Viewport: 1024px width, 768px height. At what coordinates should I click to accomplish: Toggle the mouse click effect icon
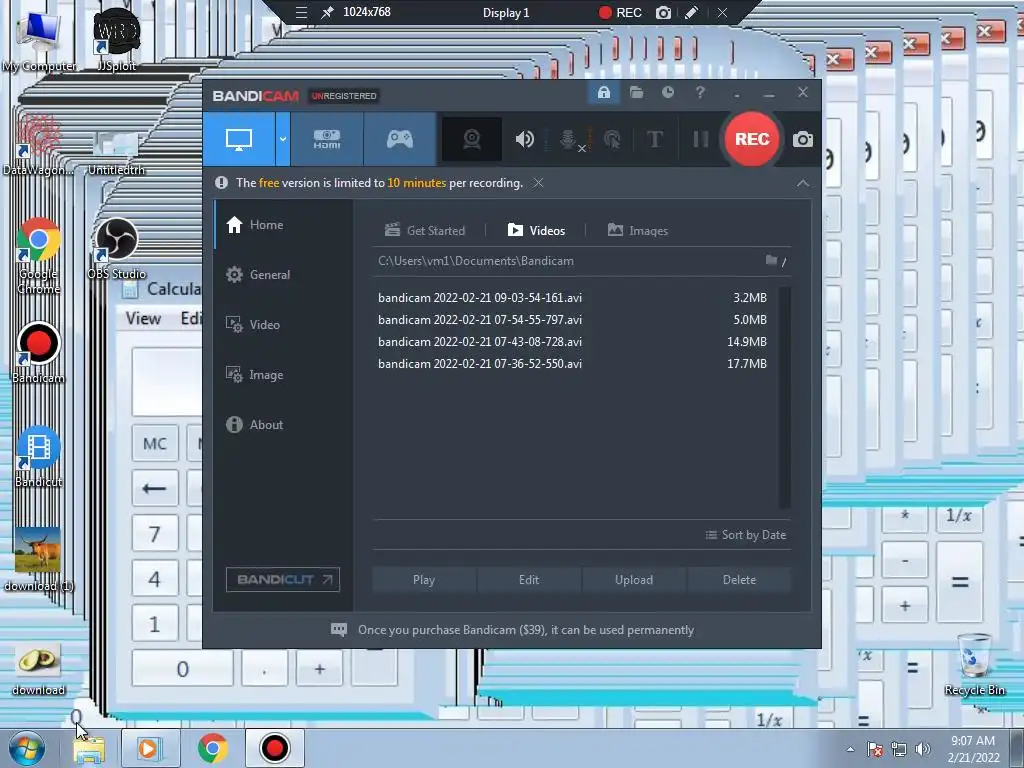point(612,139)
